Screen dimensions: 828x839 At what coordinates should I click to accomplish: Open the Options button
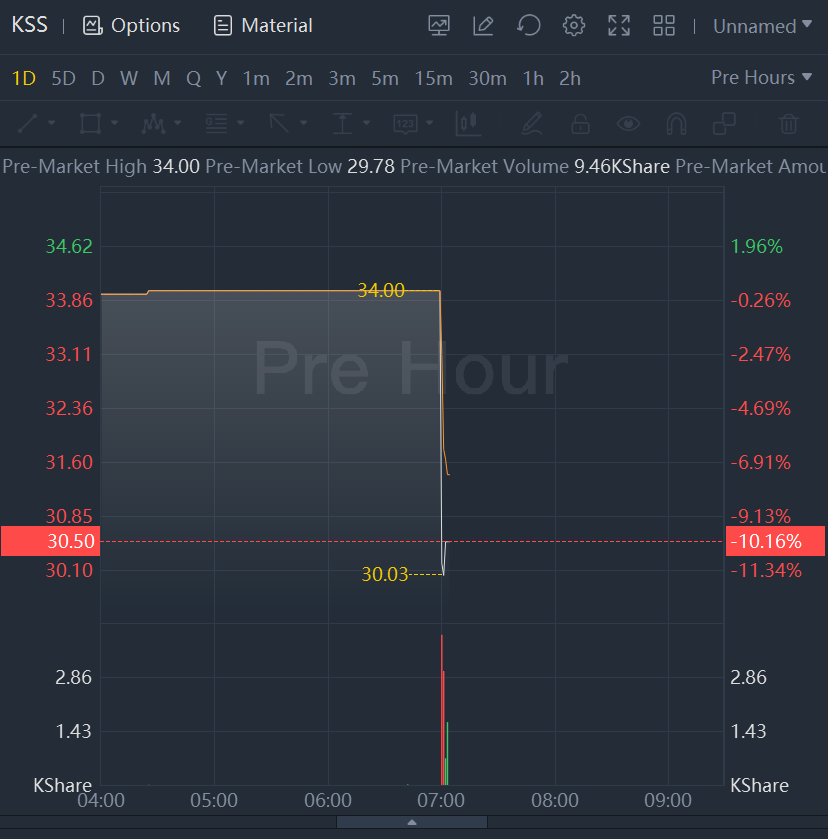[x=131, y=25]
